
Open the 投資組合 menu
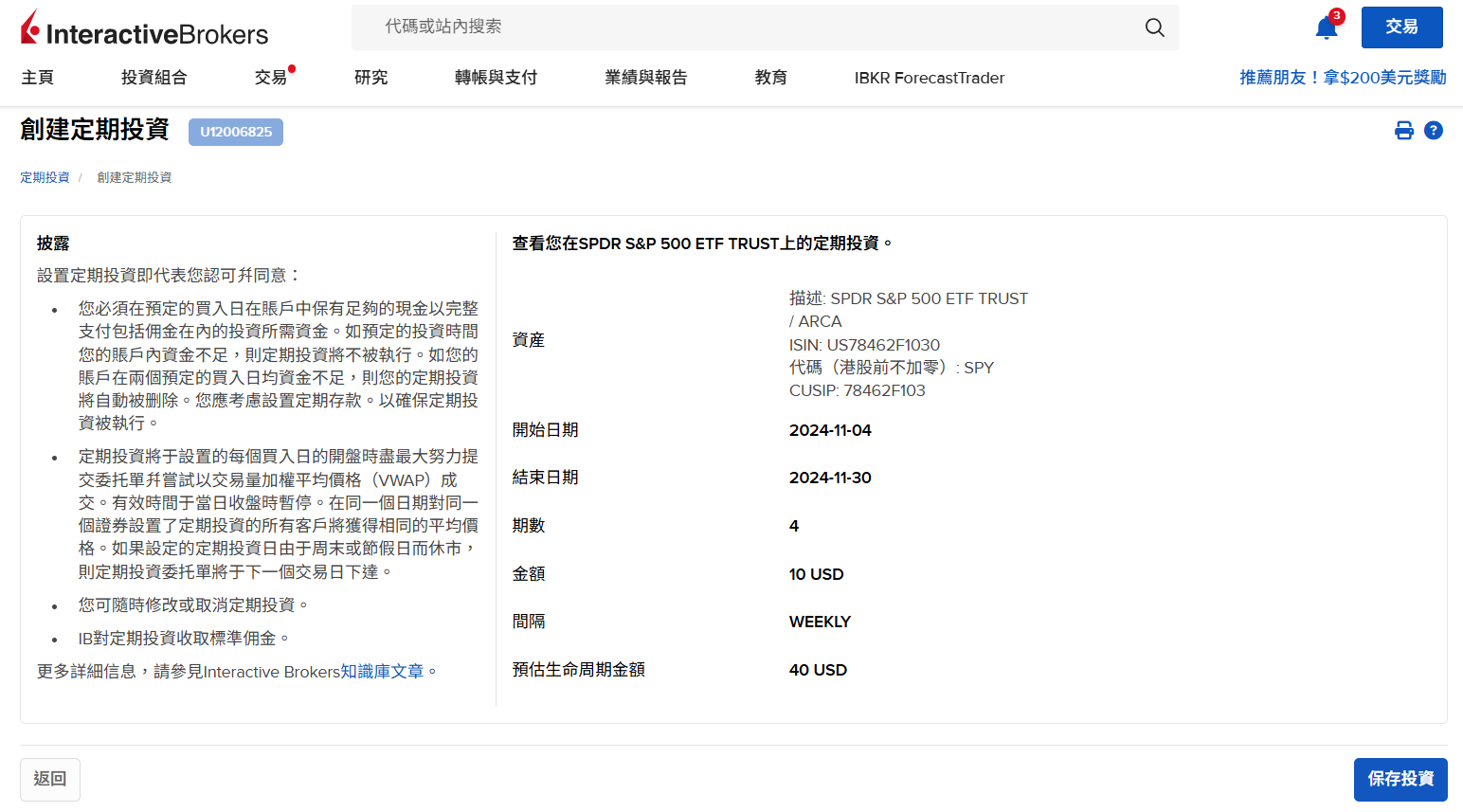point(154,78)
